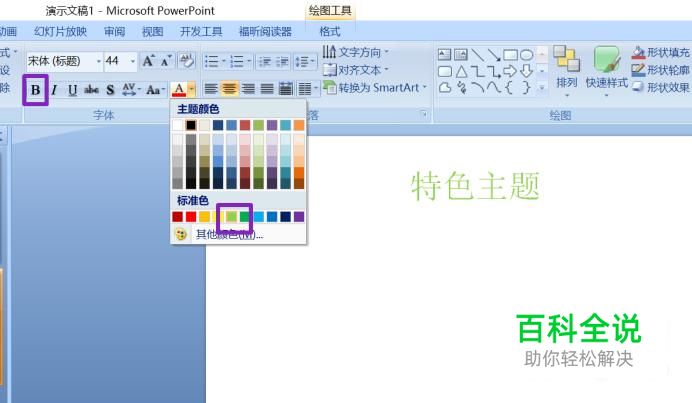Open the columns dropdown

coord(316,89)
